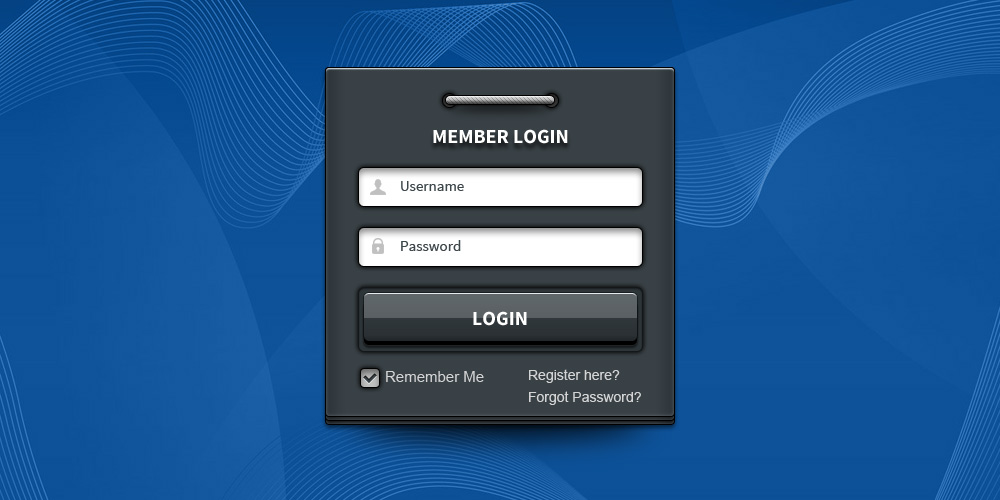Click the MEMBER LOGIN heading

500,136
